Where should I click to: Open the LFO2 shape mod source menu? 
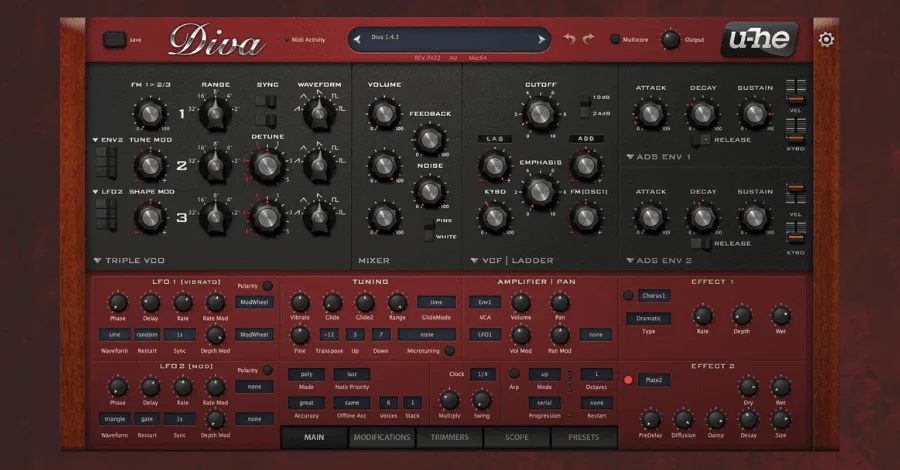(x=107, y=192)
